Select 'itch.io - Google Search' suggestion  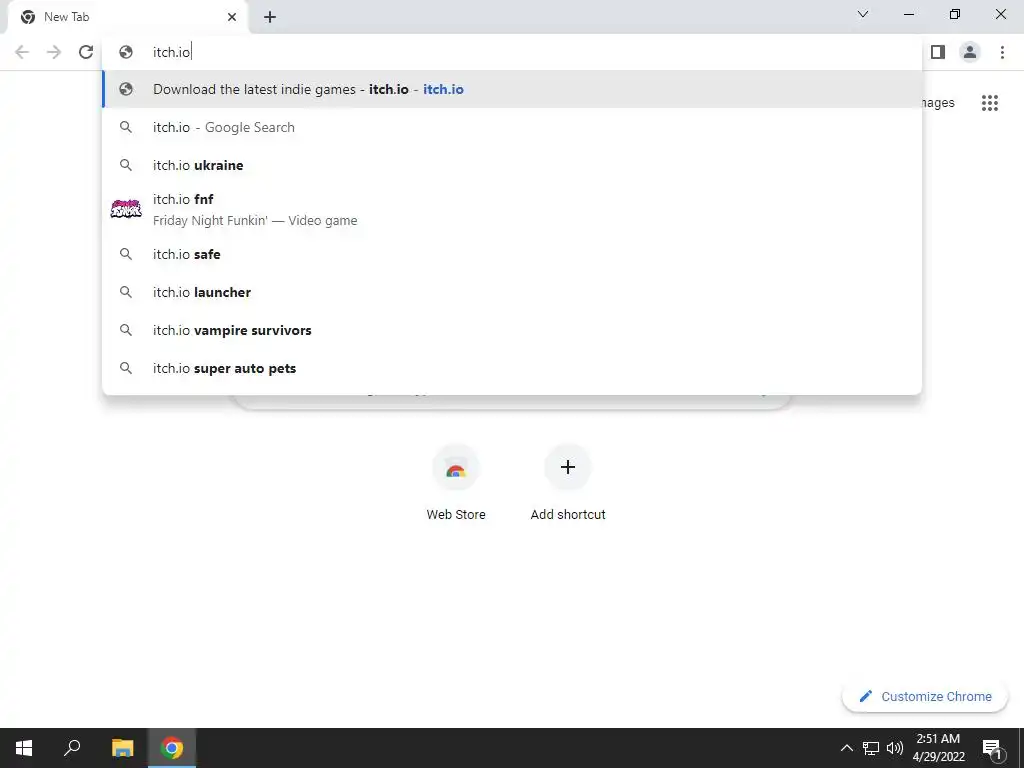(513, 127)
